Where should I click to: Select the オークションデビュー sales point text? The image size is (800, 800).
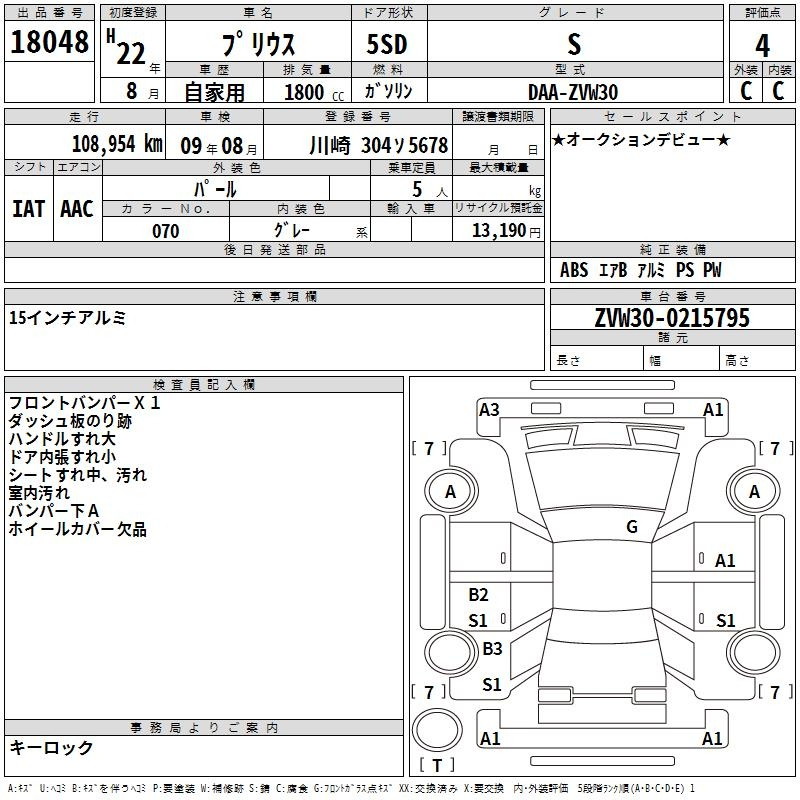(641, 140)
